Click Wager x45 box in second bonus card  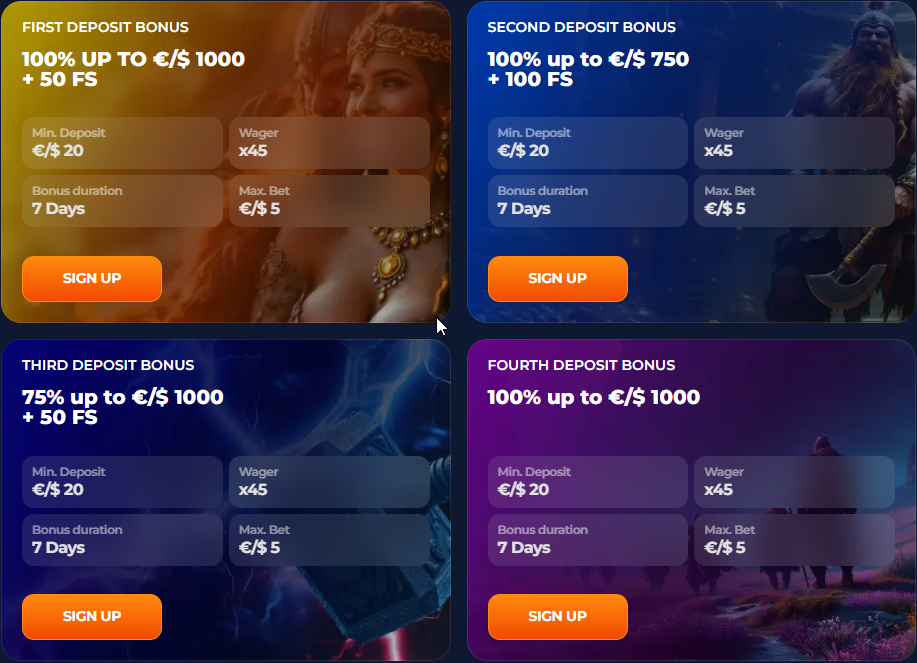point(794,143)
